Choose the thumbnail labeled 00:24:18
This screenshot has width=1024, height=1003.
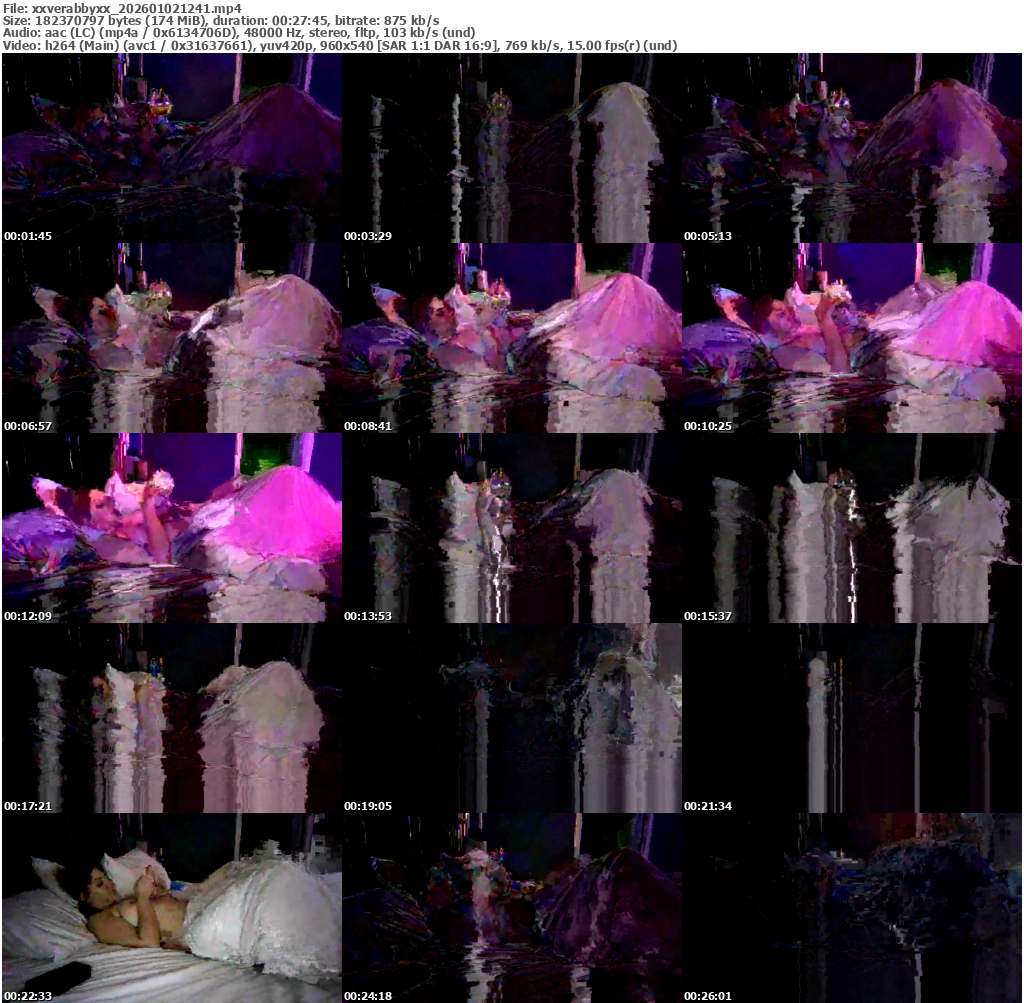click(511, 908)
